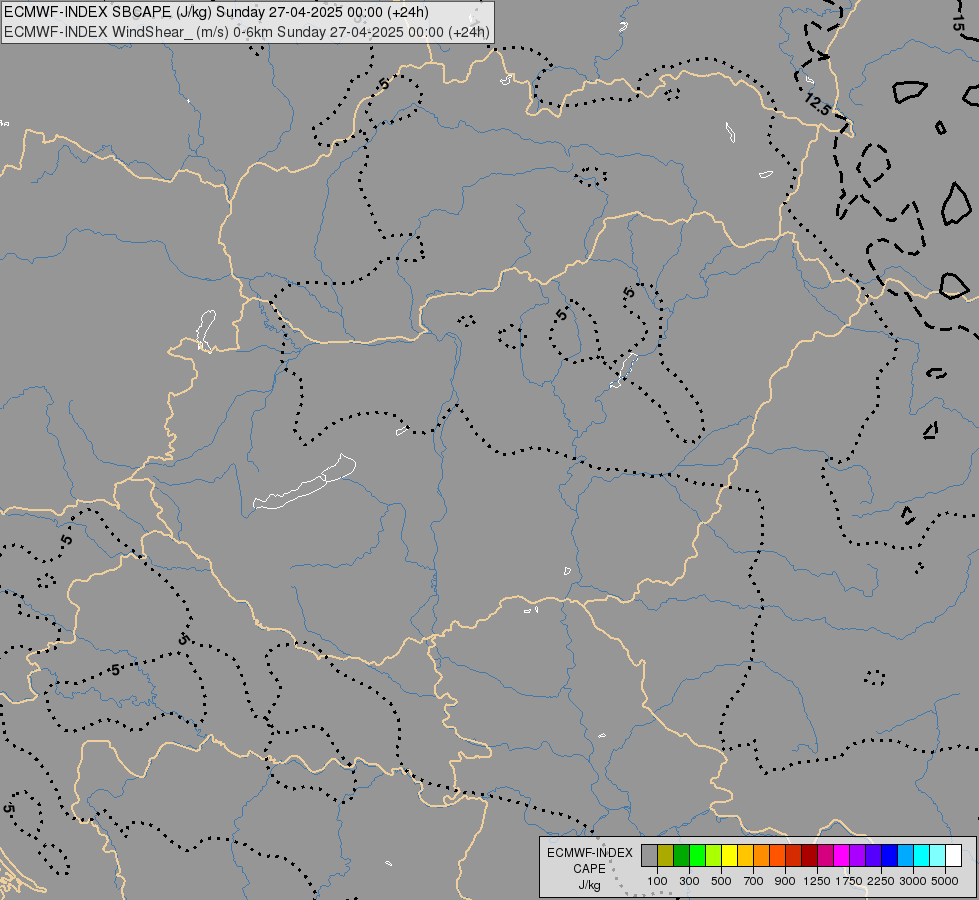Image resolution: width=979 pixels, height=900 pixels.
Task: Click the '3000' legend value
Action: 912,881
